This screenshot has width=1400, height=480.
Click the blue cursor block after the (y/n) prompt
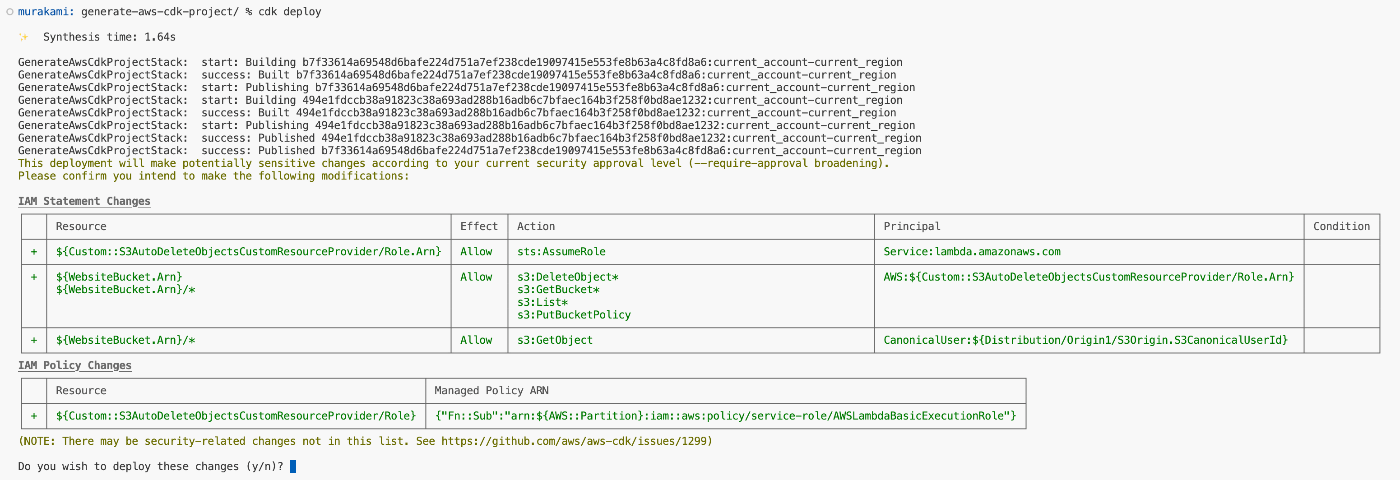tap(292, 467)
